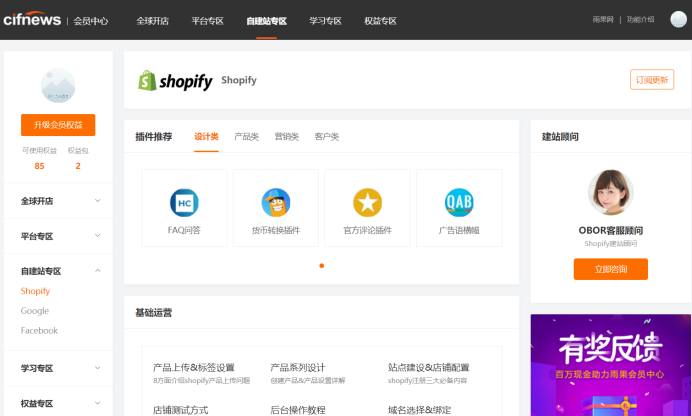Open the FAQ问答 plugin icon

[x=184, y=202]
